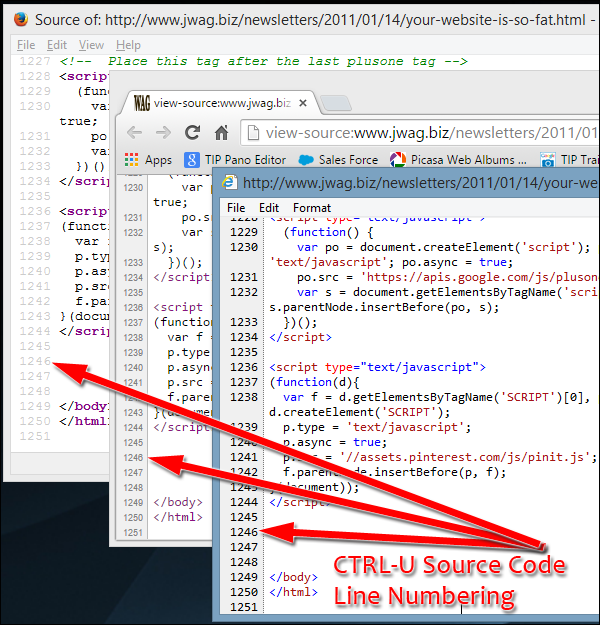Go to the Chrome home page
Viewport: 600px width, 625px height.
pos(222,133)
